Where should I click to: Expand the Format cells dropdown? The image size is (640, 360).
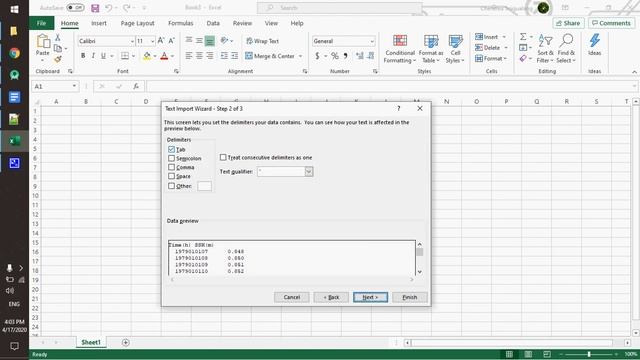click(505, 58)
